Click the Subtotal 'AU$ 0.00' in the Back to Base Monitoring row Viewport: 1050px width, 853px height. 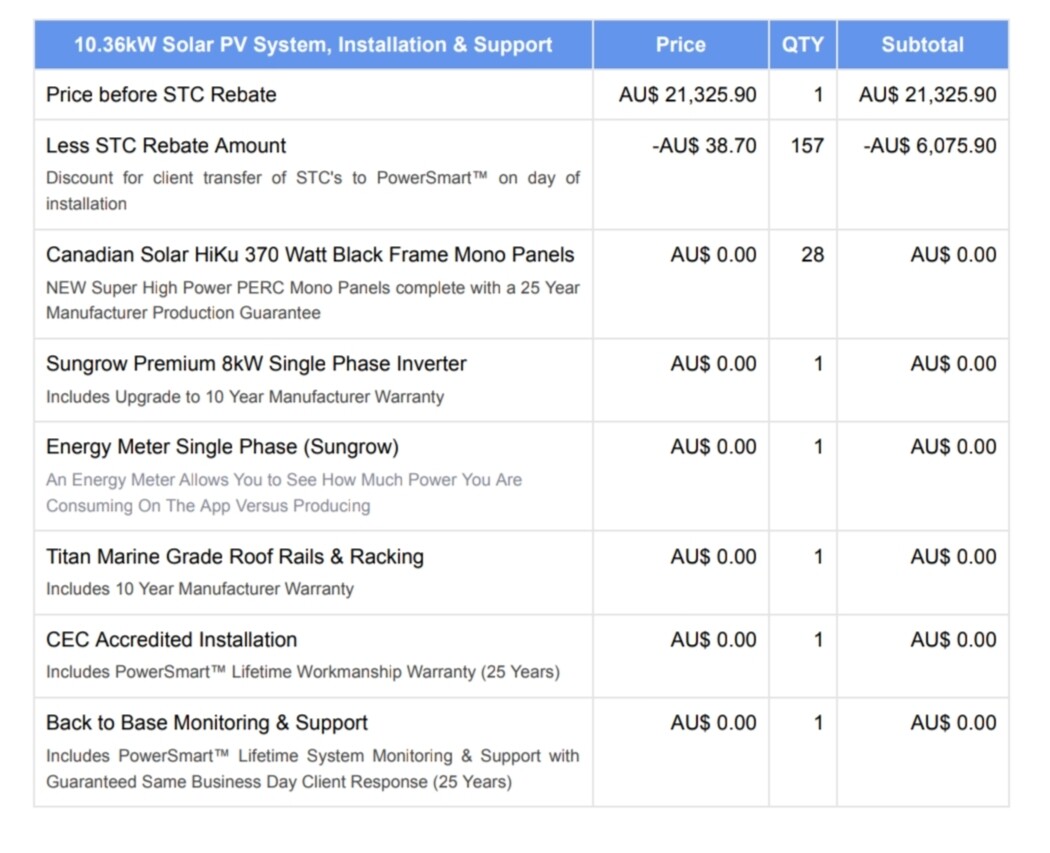pos(953,722)
